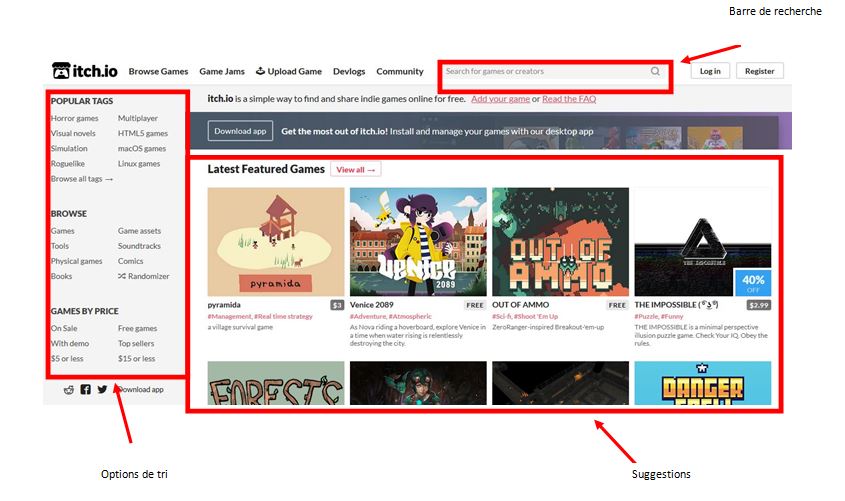The height and width of the screenshot is (501, 845).
Task: Click the #Atmospheric tag
Action: [x=410, y=317]
